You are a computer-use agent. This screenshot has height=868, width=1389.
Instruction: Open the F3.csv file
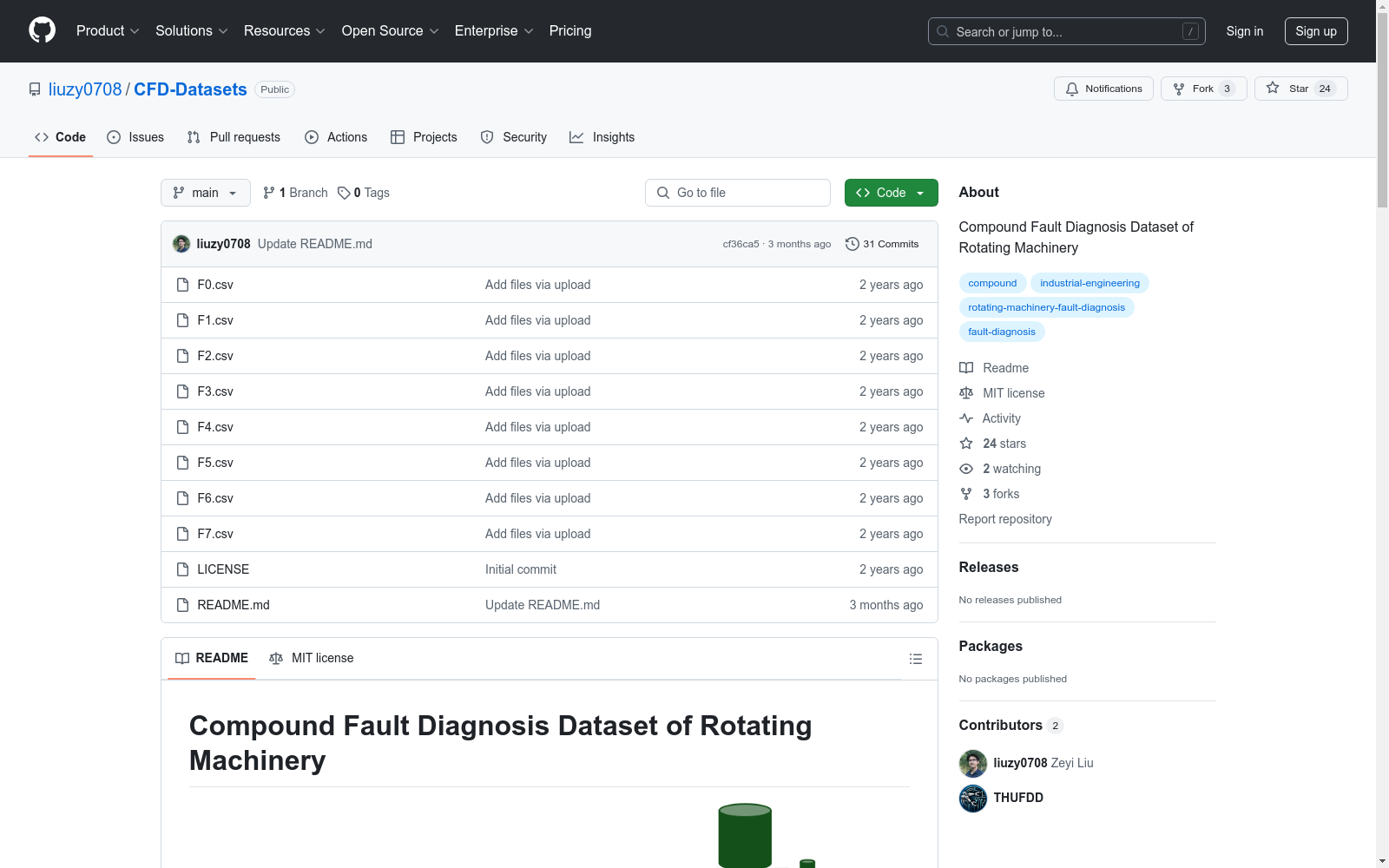pos(215,391)
